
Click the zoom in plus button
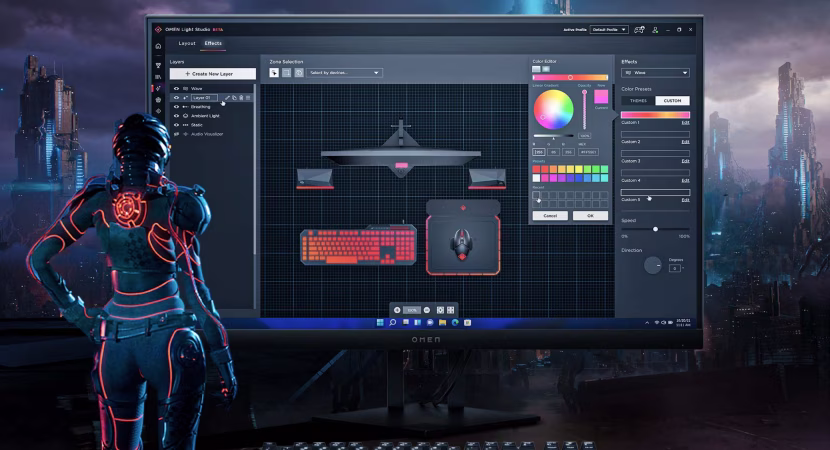pyautogui.click(x=397, y=310)
